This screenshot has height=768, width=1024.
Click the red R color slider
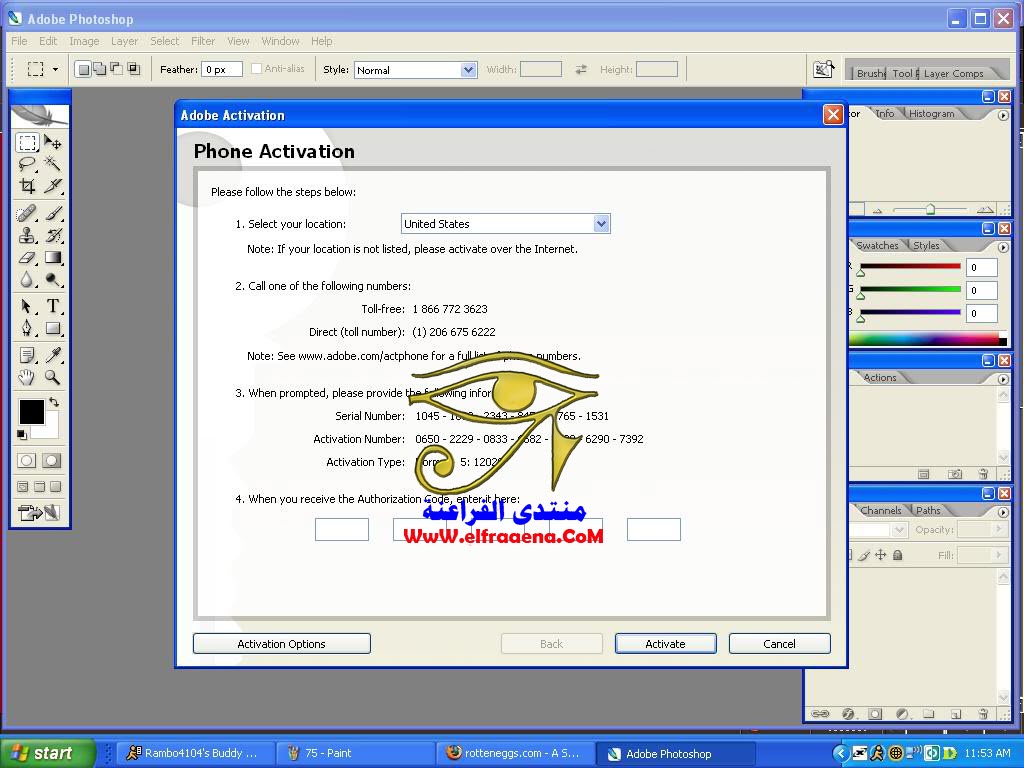[x=910, y=267]
